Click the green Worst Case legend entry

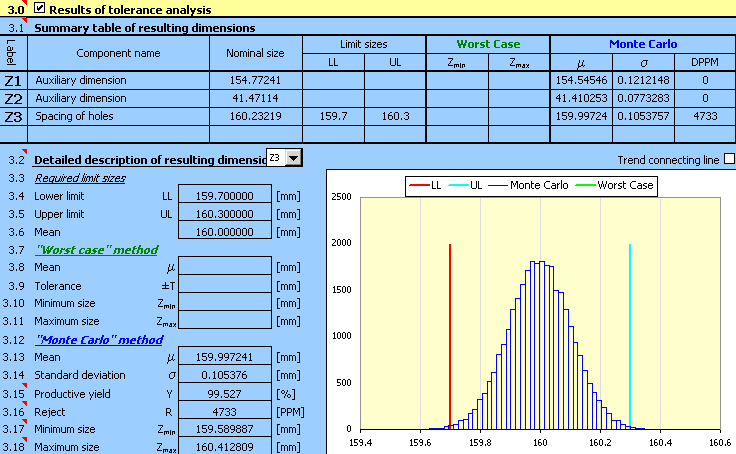[618, 184]
